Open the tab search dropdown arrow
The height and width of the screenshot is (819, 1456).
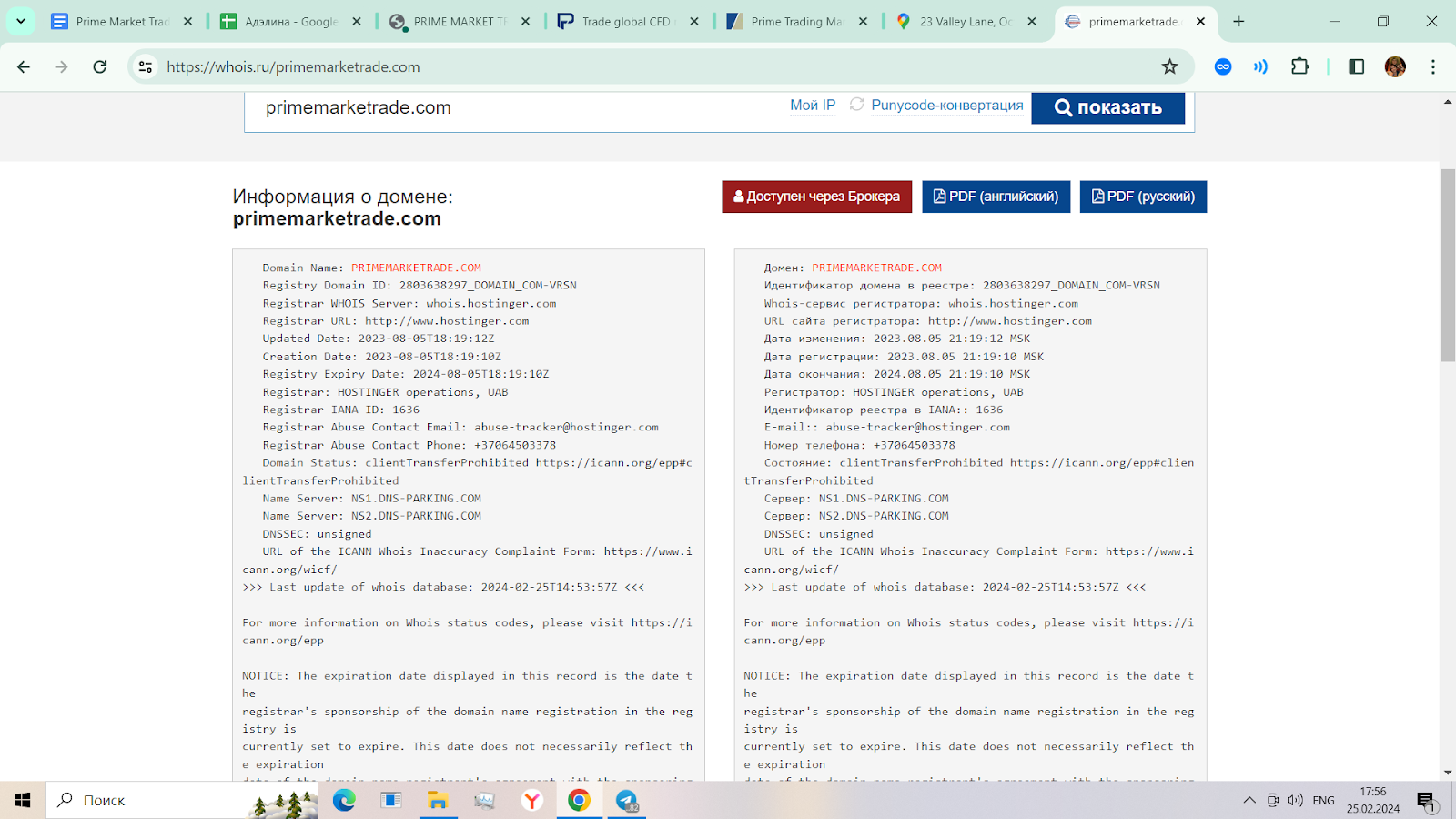tap(20, 21)
